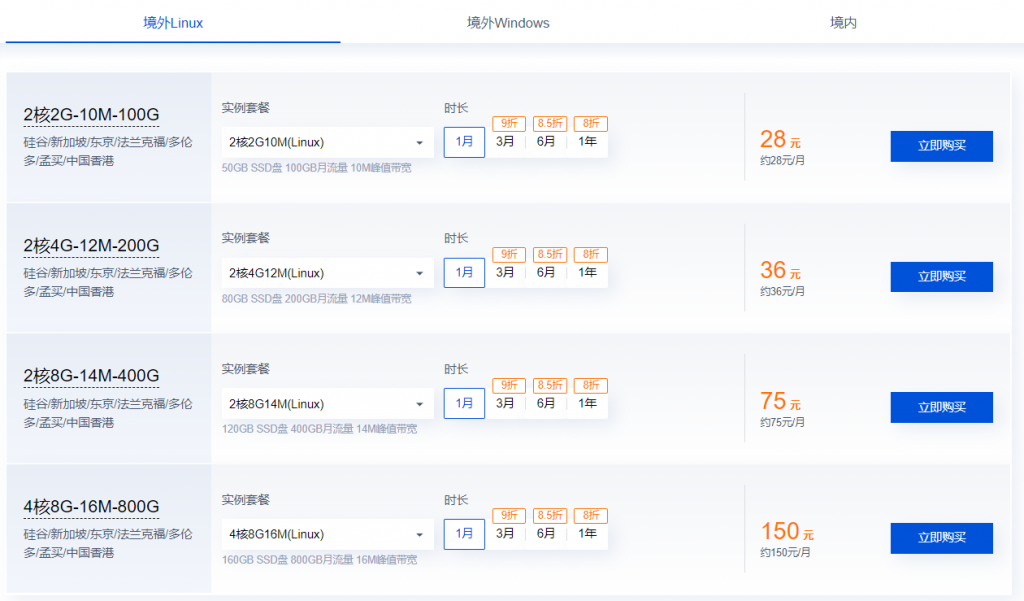Expand the 2核8G14M(Linux) package dropdown
Viewport: 1024px width, 601px height.
327,404
